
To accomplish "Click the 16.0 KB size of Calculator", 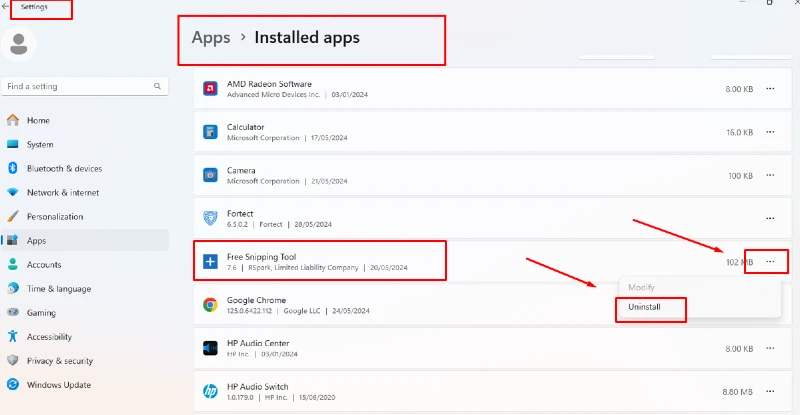I will (739, 132).
